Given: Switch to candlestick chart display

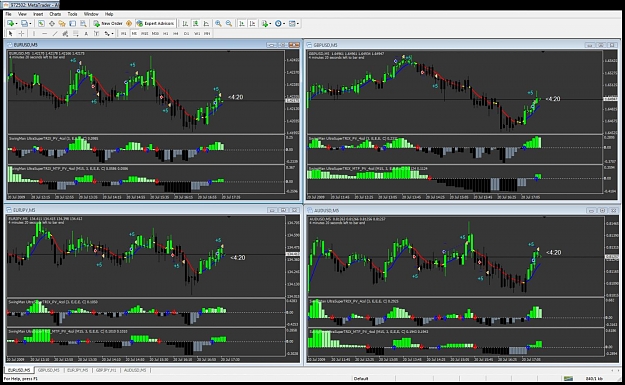Looking at the screenshot, I should [x=196, y=24].
